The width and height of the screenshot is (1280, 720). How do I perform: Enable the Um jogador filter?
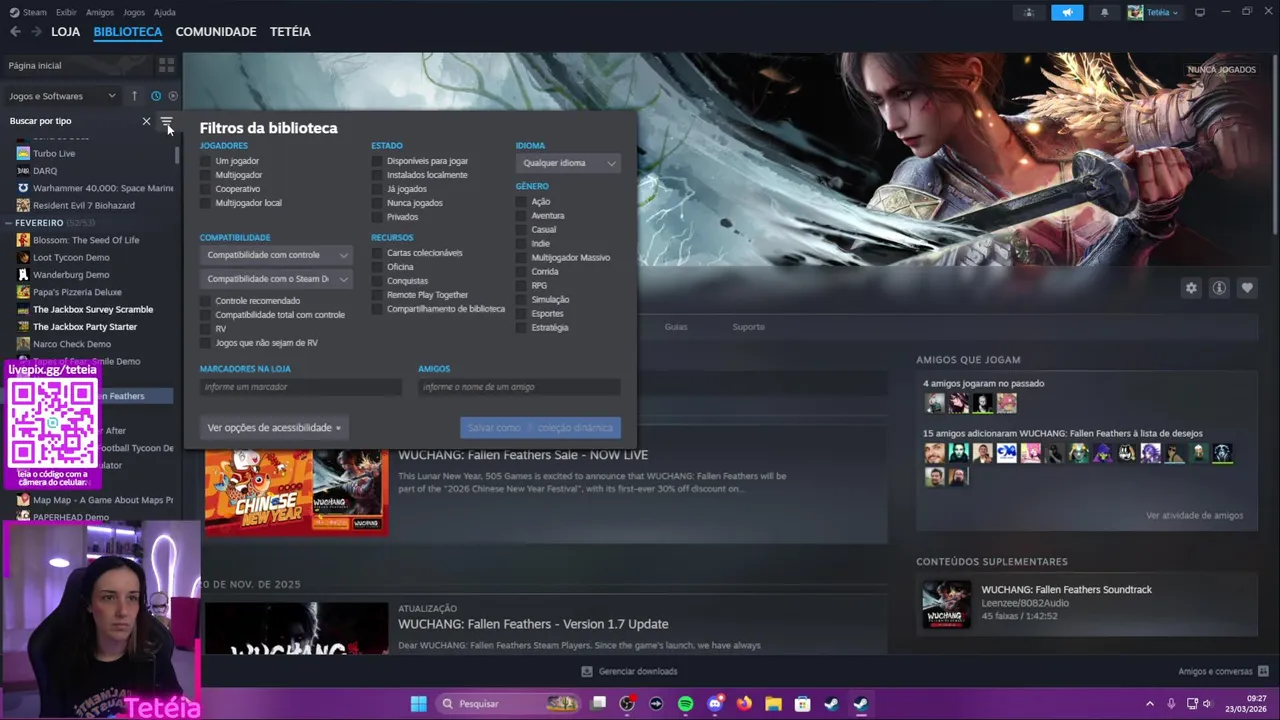pyautogui.click(x=206, y=161)
